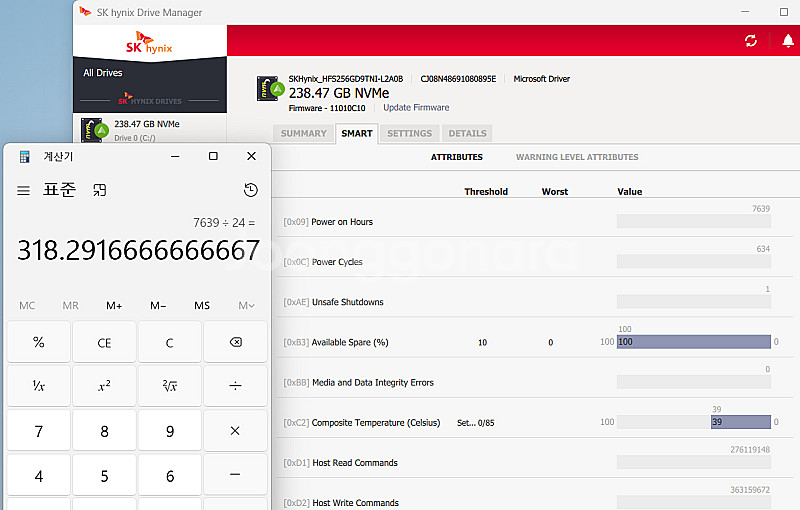The width and height of the screenshot is (800, 510).
Task: Click the Available Spare 100 value bar
Action: [694, 342]
